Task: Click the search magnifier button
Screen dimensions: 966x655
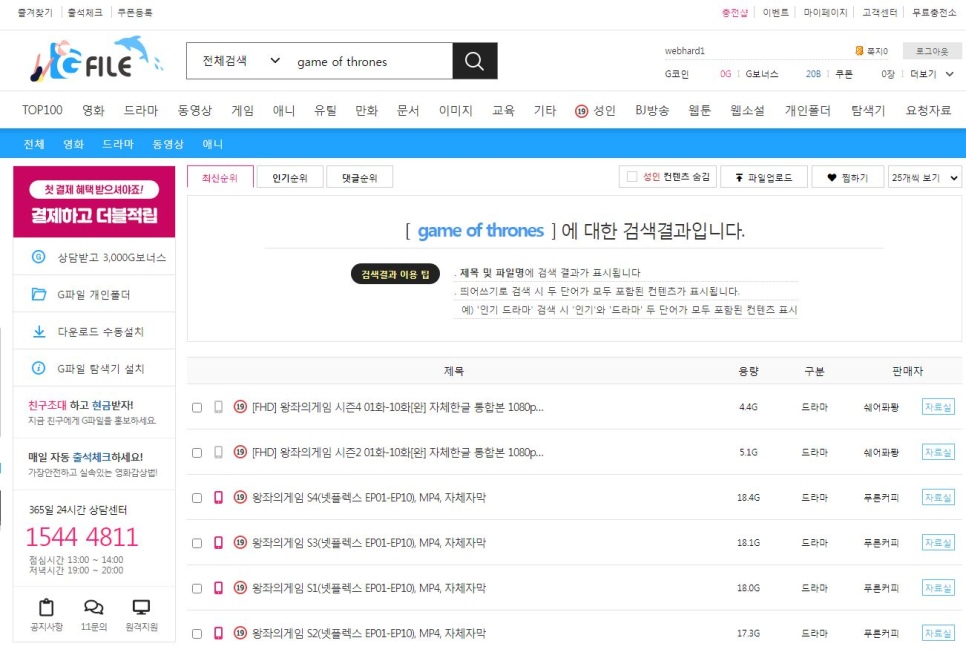Action: point(474,61)
